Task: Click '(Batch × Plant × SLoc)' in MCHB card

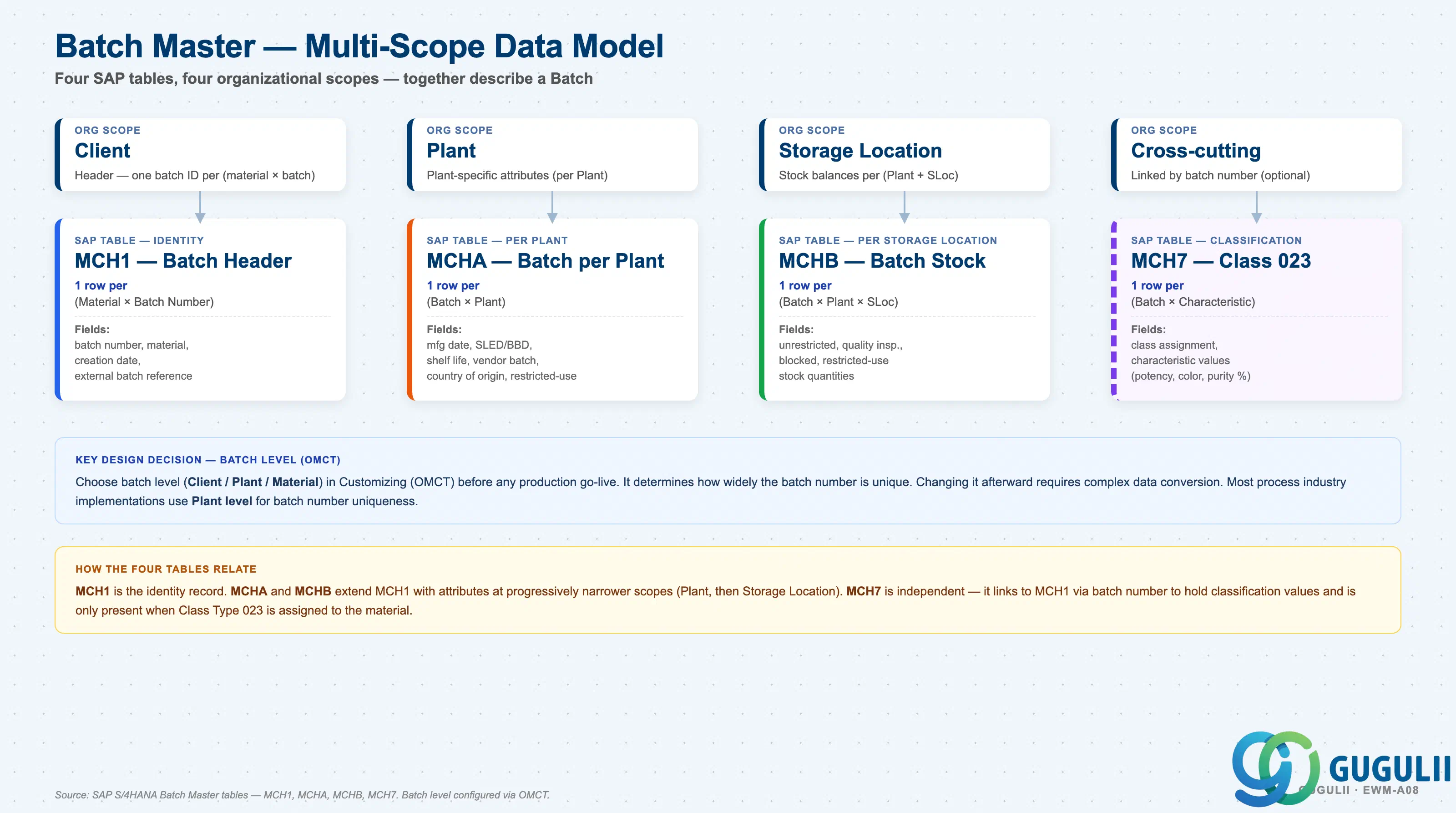Action: (x=838, y=302)
